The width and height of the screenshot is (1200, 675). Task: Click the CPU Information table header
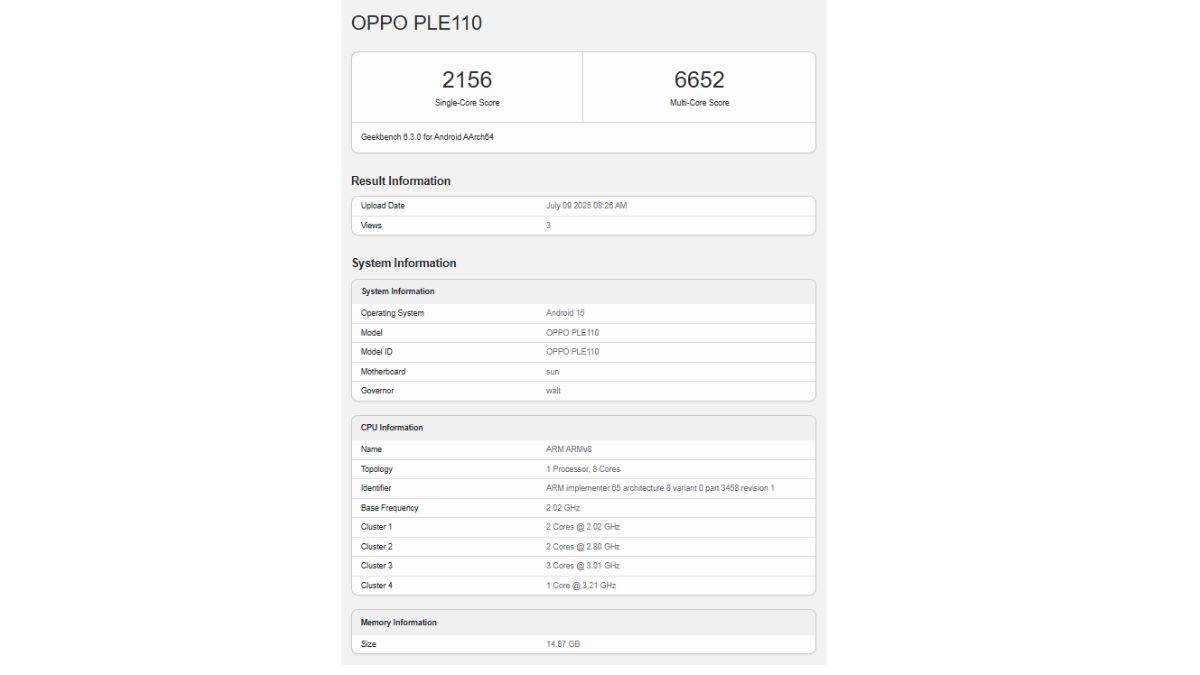coord(392,428)
